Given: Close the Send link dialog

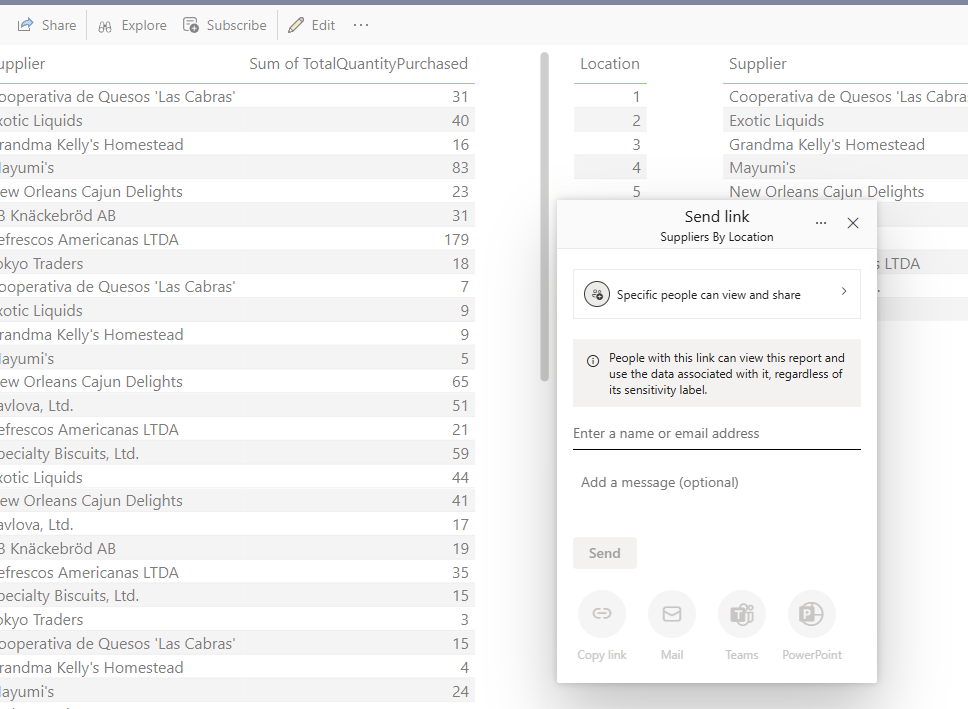Looking at the screenshot, I should point(853,222).
